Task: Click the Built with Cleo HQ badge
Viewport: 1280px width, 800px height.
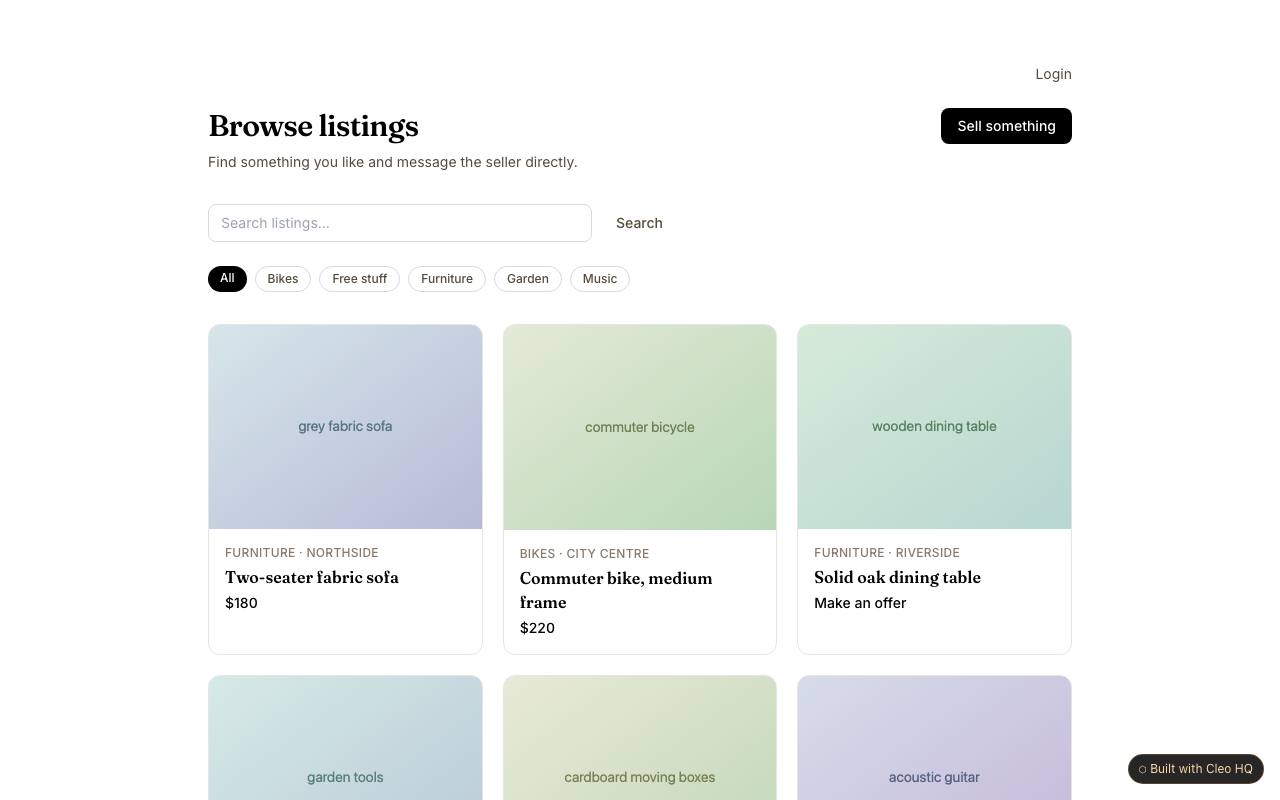Action: point(1196,769)
